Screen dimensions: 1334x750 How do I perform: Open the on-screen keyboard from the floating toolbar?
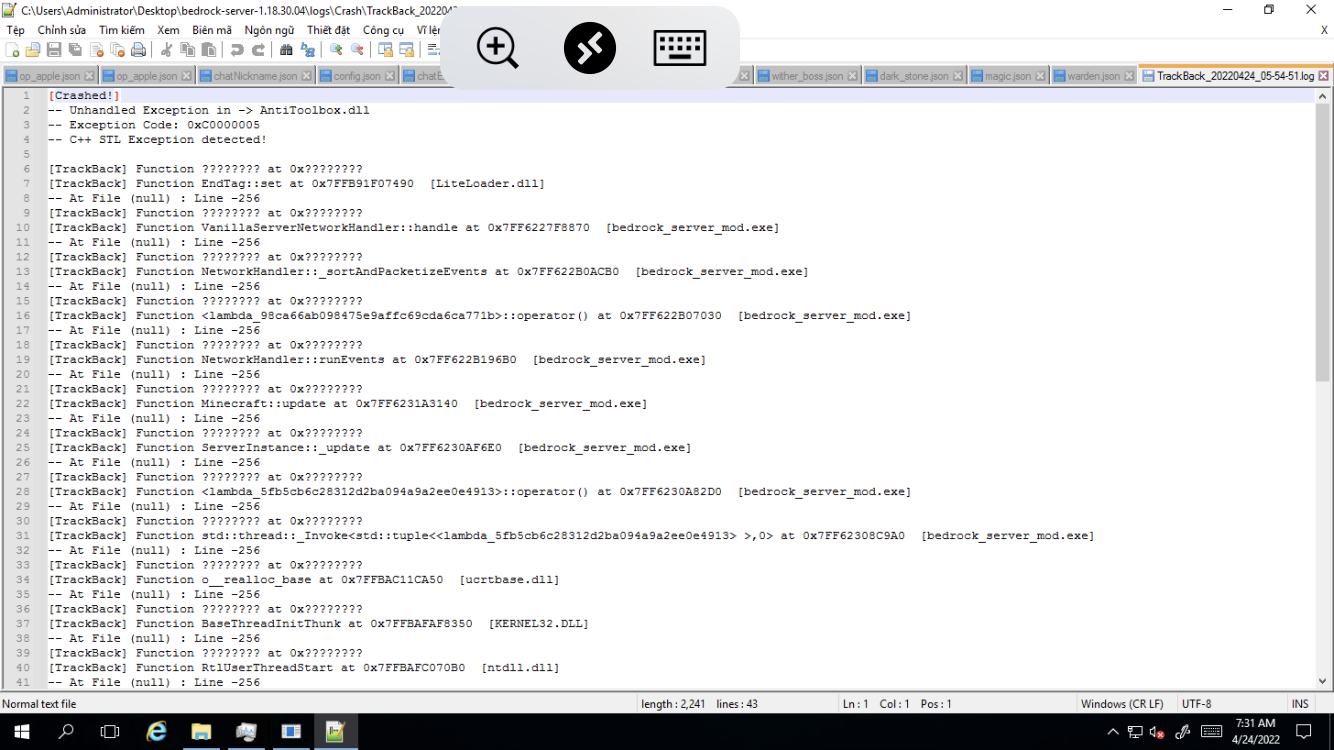pyautogui.click(x=680, y=47)
